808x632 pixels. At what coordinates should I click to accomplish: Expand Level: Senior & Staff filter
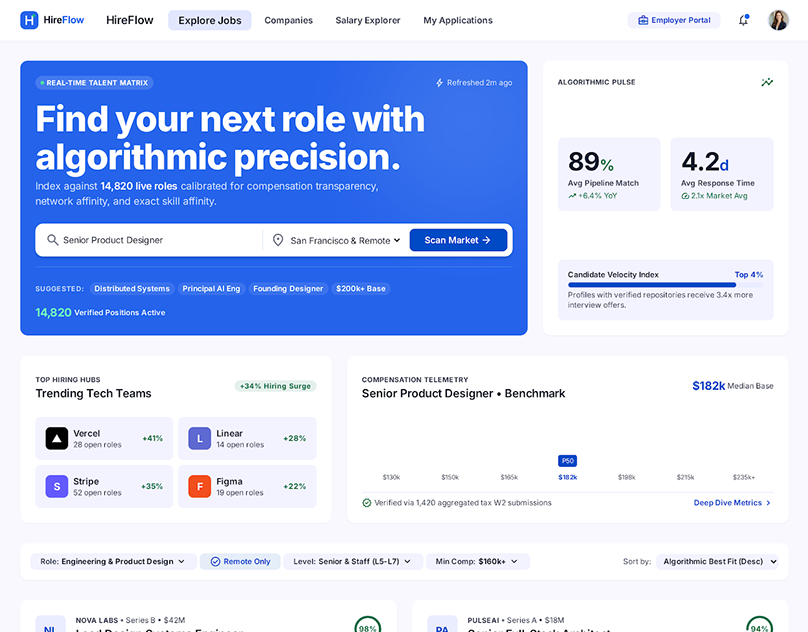click(352, 561)
